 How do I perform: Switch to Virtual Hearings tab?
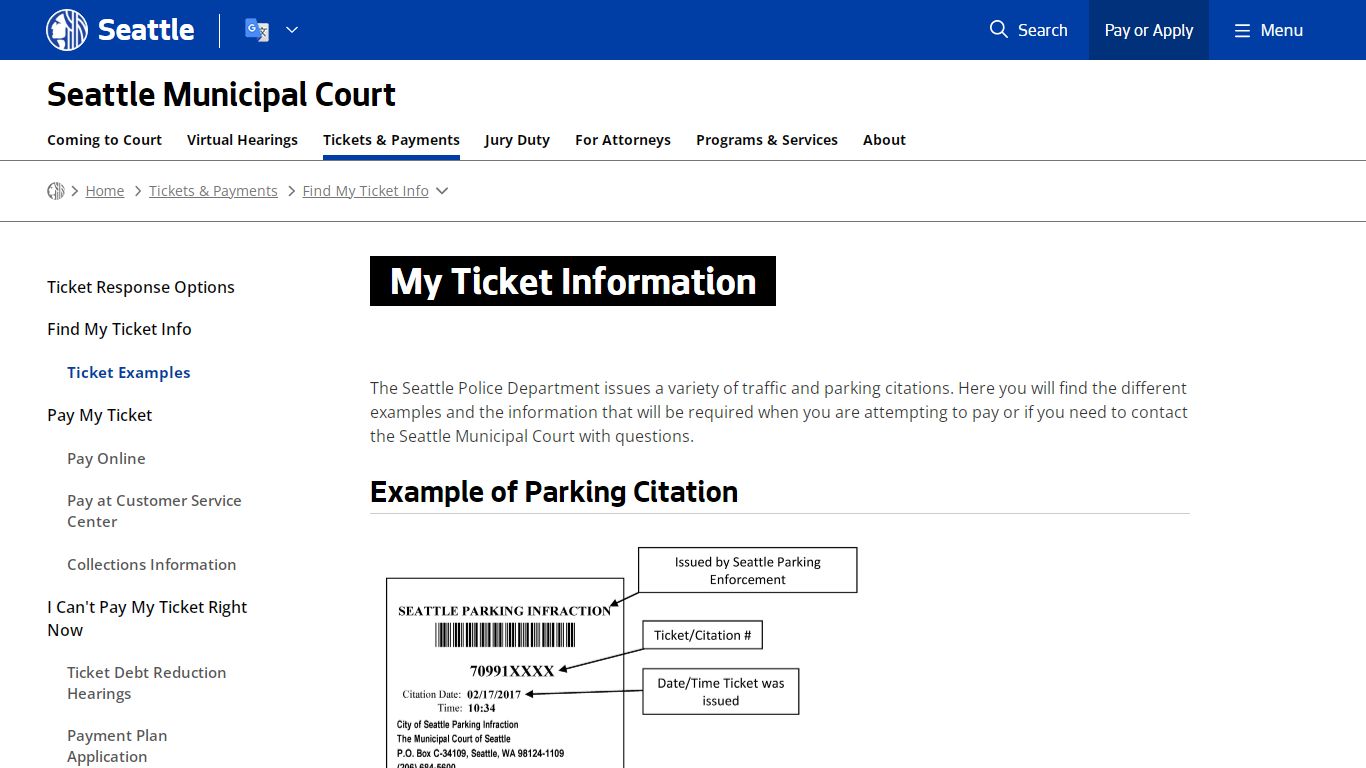click(x=242, y=140)
